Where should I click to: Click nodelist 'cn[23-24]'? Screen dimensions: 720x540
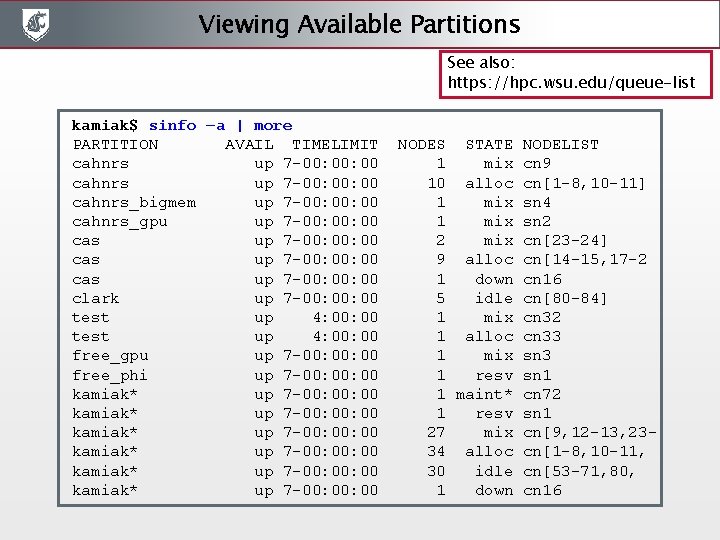tap(565, 241)
